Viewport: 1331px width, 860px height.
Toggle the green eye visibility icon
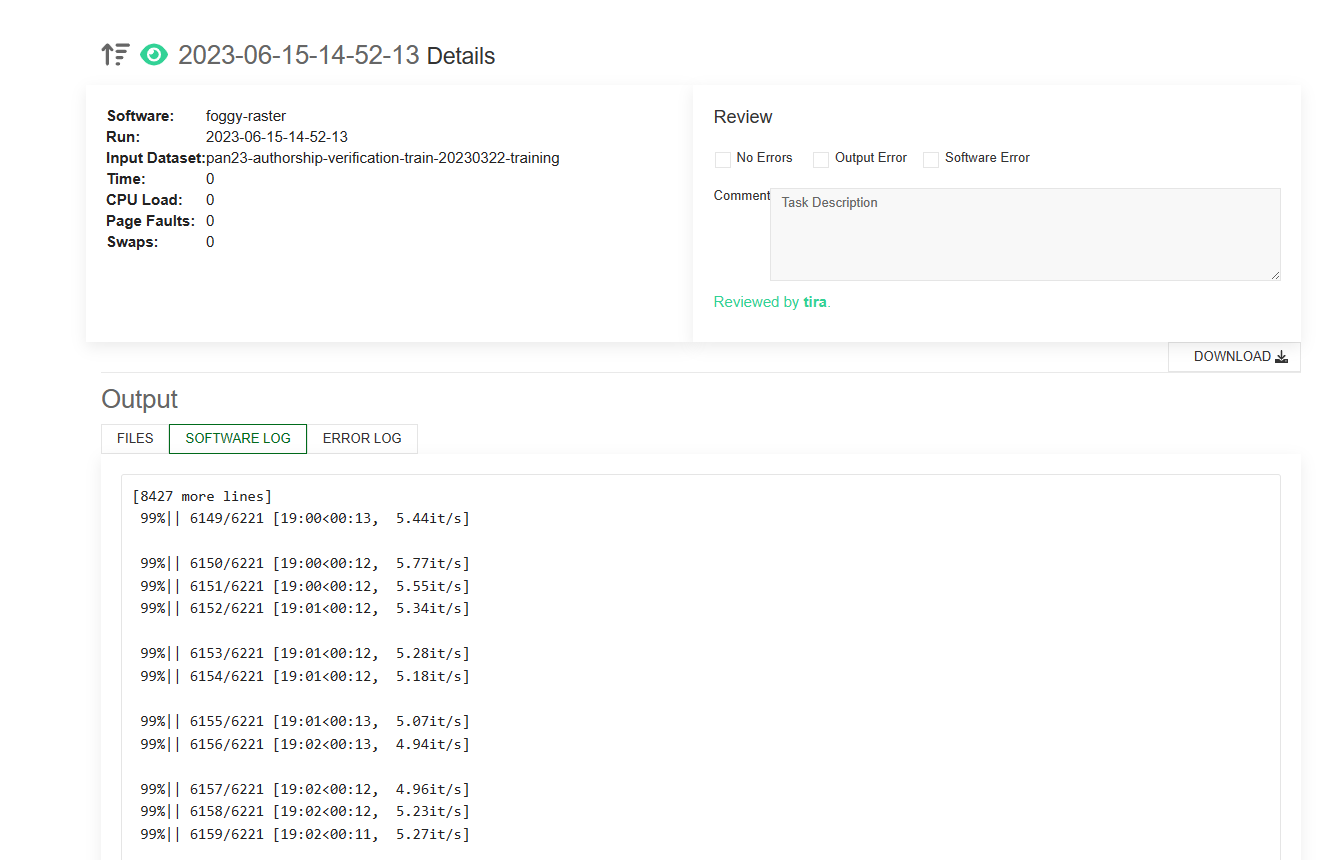tap(154, 55)
